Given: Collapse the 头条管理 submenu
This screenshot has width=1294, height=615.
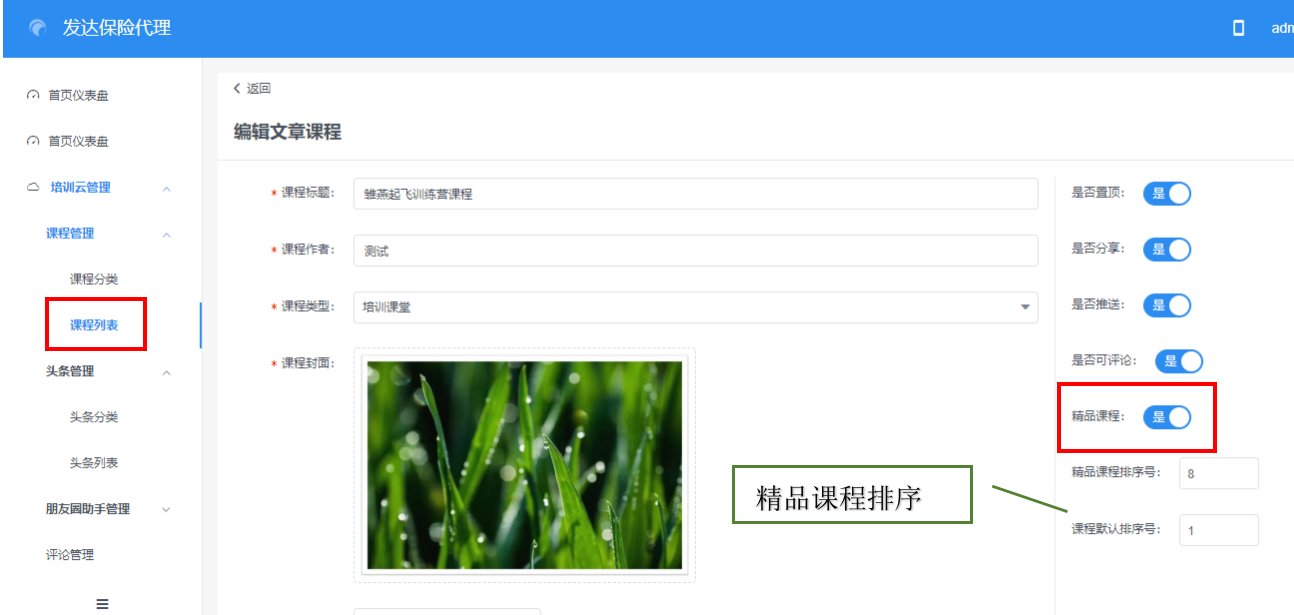Looking at the screenshot, I should (x=166, y=372).
